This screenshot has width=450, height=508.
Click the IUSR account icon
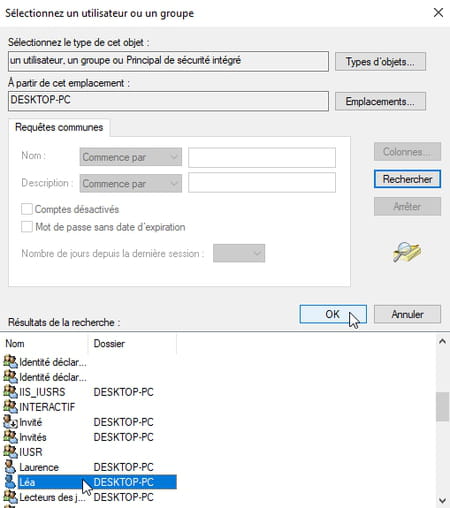pos(10,452)
